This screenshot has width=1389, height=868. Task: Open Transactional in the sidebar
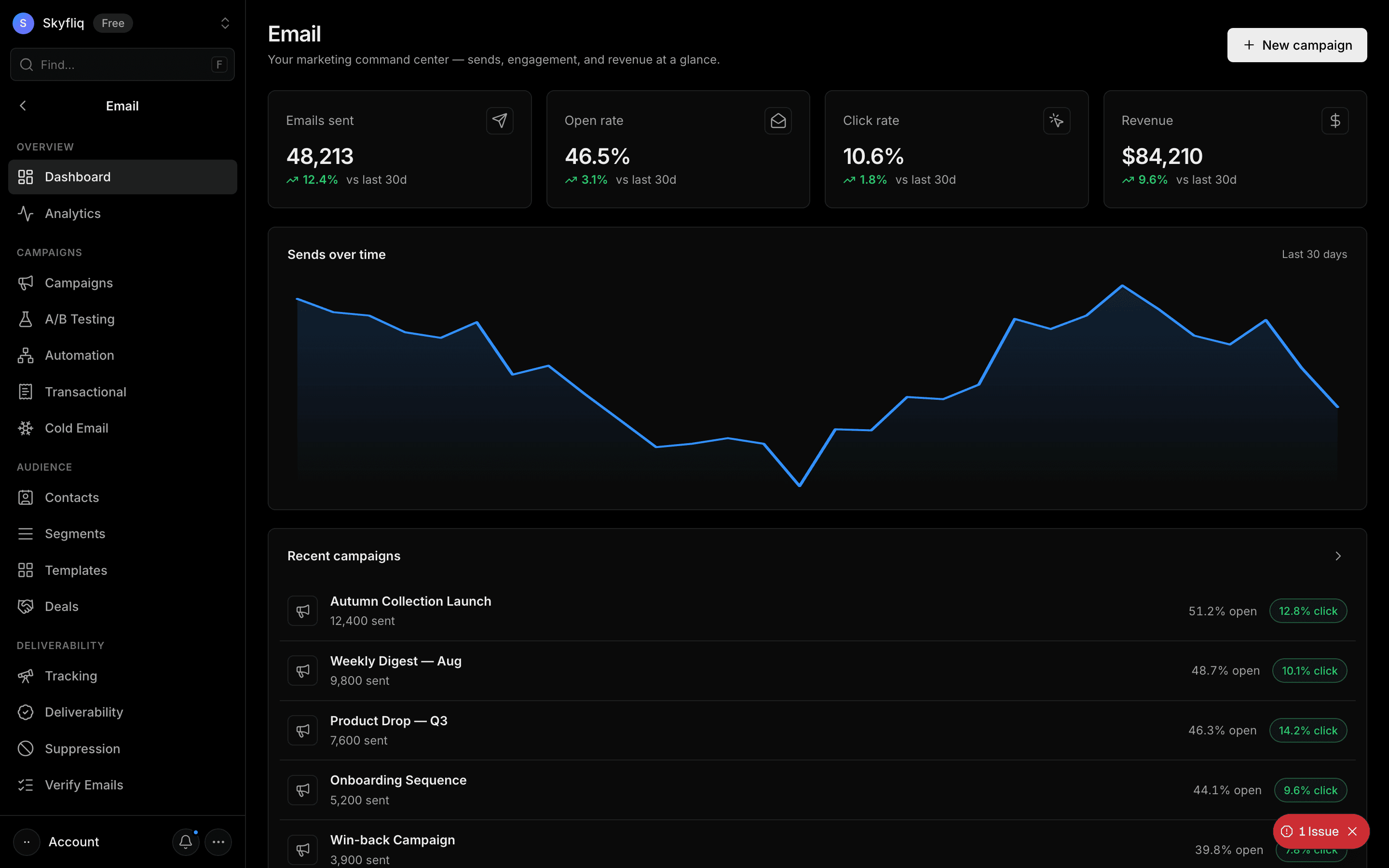point(122,392)
